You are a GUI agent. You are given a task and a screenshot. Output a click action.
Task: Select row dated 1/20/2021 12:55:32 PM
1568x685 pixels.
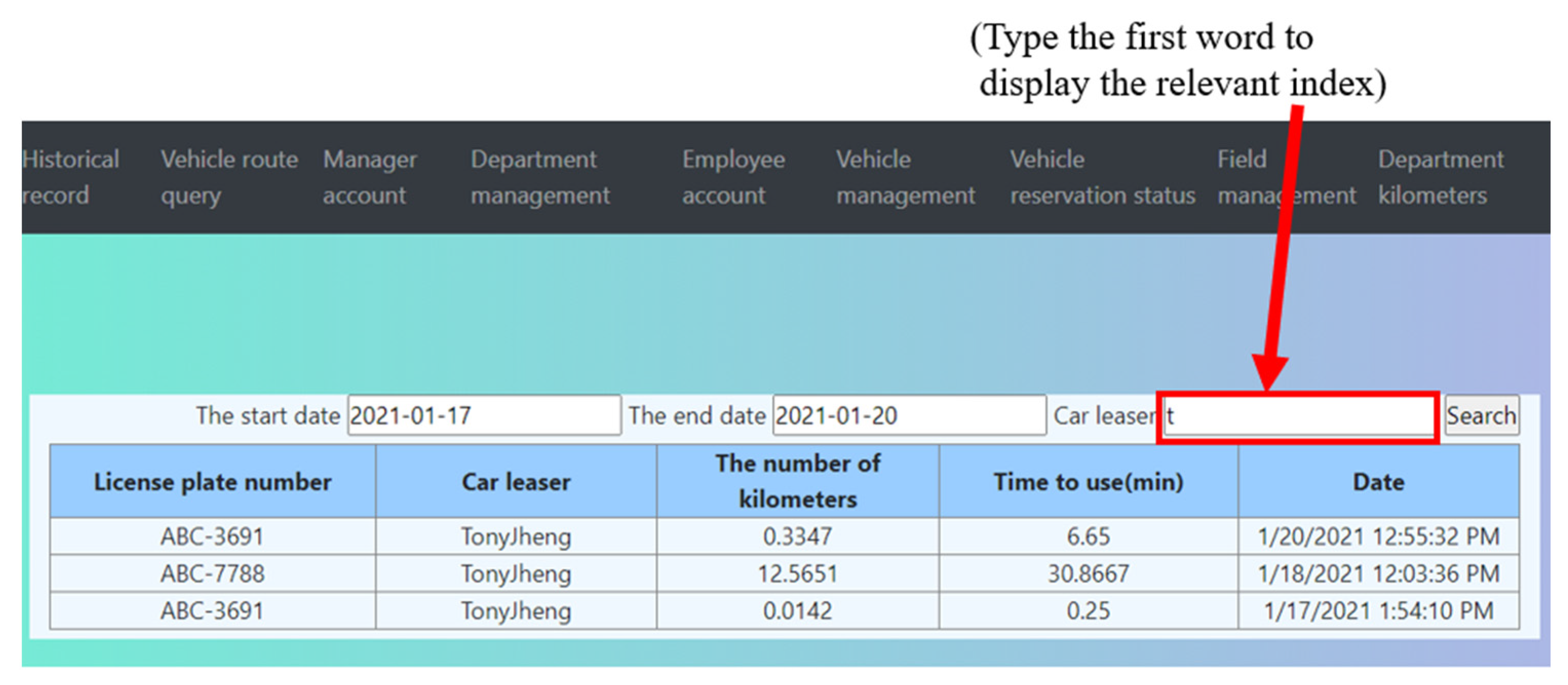click(1378, 537)
